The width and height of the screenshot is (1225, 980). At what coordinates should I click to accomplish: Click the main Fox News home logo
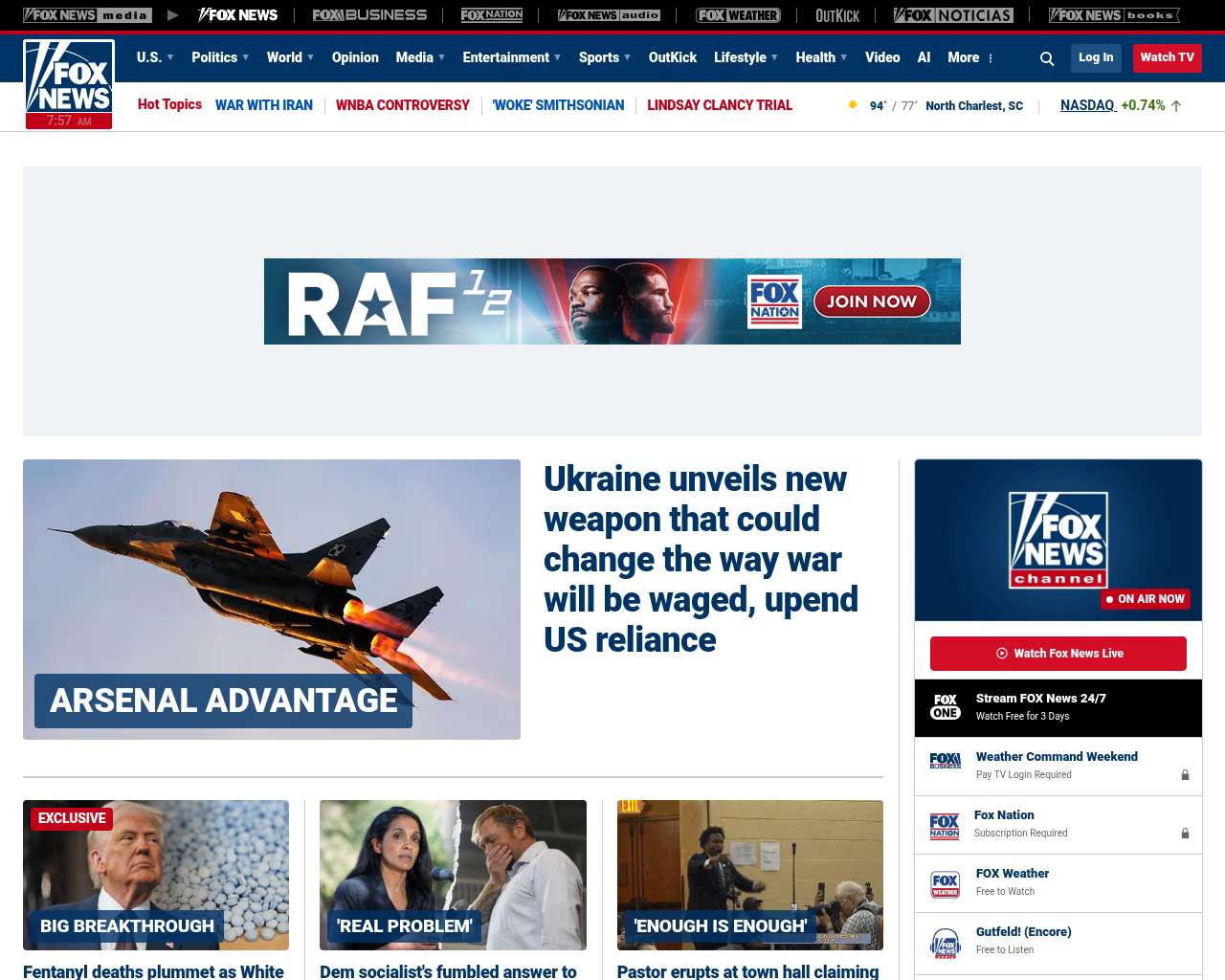coord(69,84)
